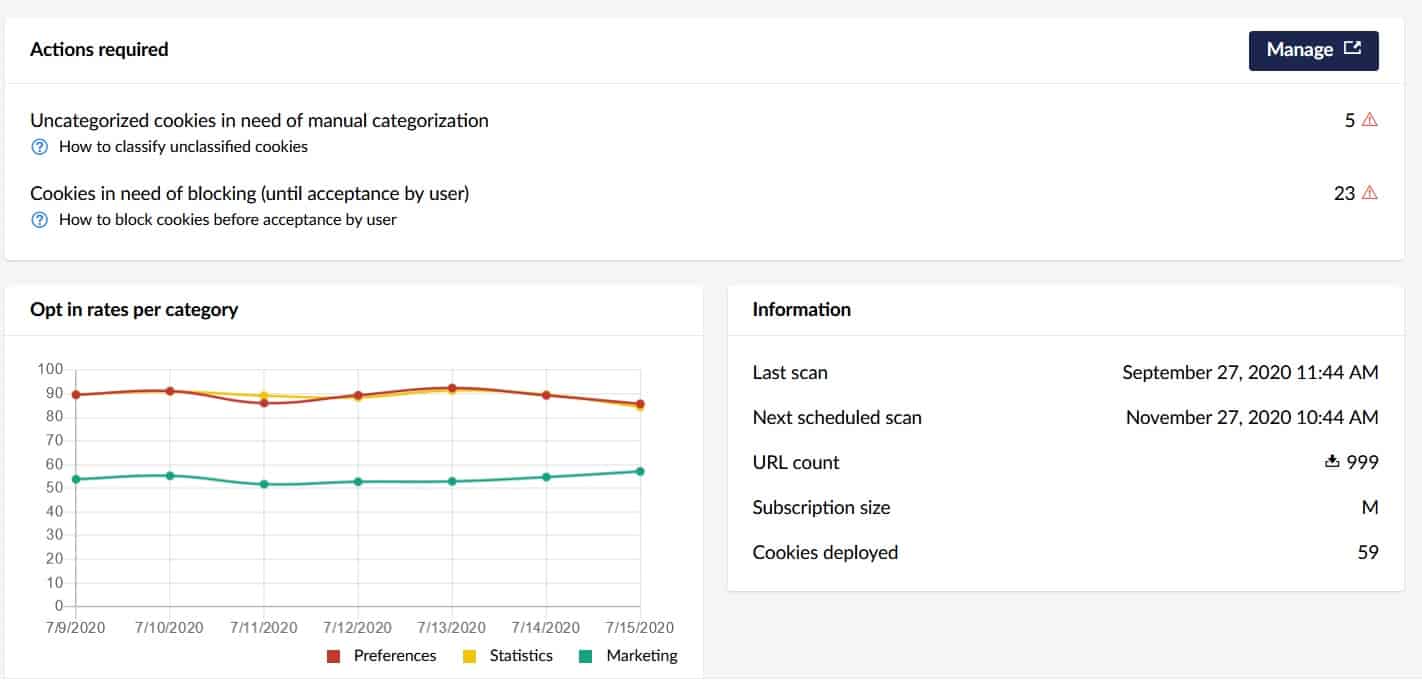The height and width of the screenshot is (682, 1422).
Task: Click the Subscription size value M
Action: (1370, 507)
